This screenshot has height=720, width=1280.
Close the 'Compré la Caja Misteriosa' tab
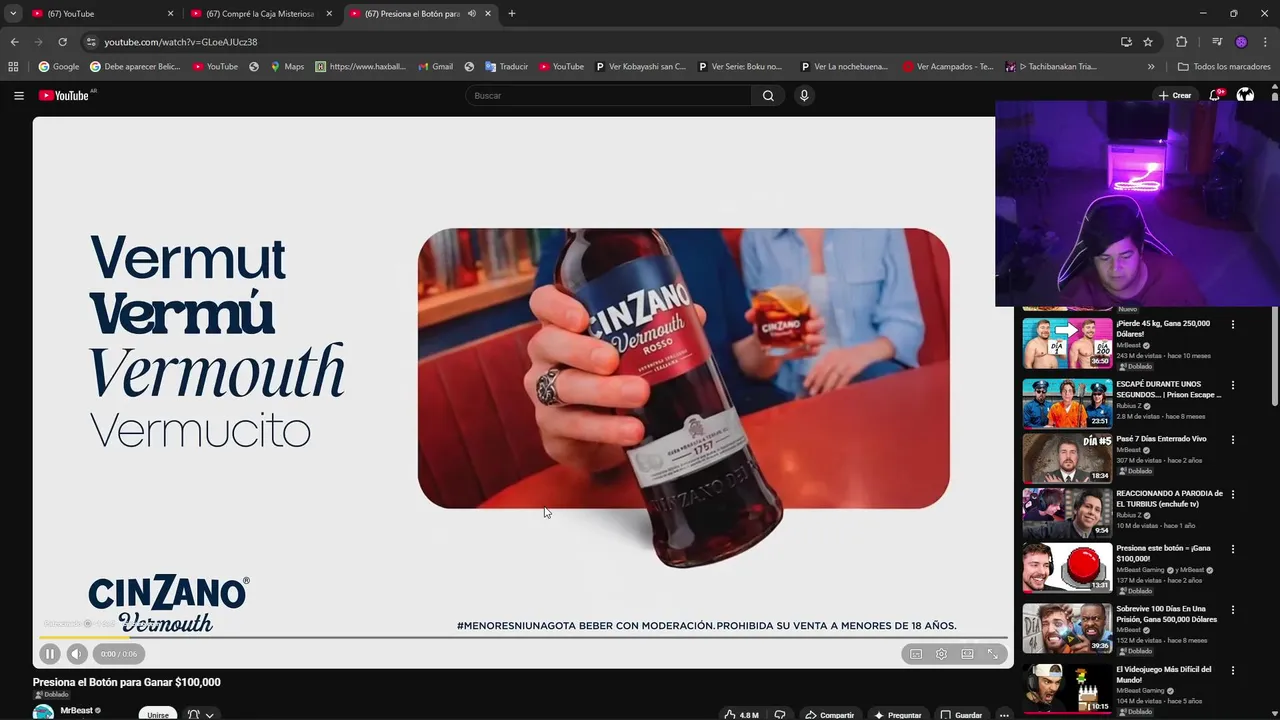click(329, 14)
